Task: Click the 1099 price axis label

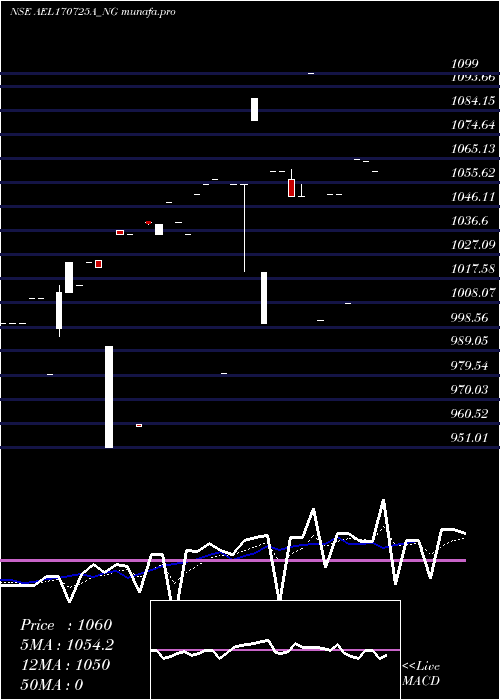Action: tap(465, 64)
